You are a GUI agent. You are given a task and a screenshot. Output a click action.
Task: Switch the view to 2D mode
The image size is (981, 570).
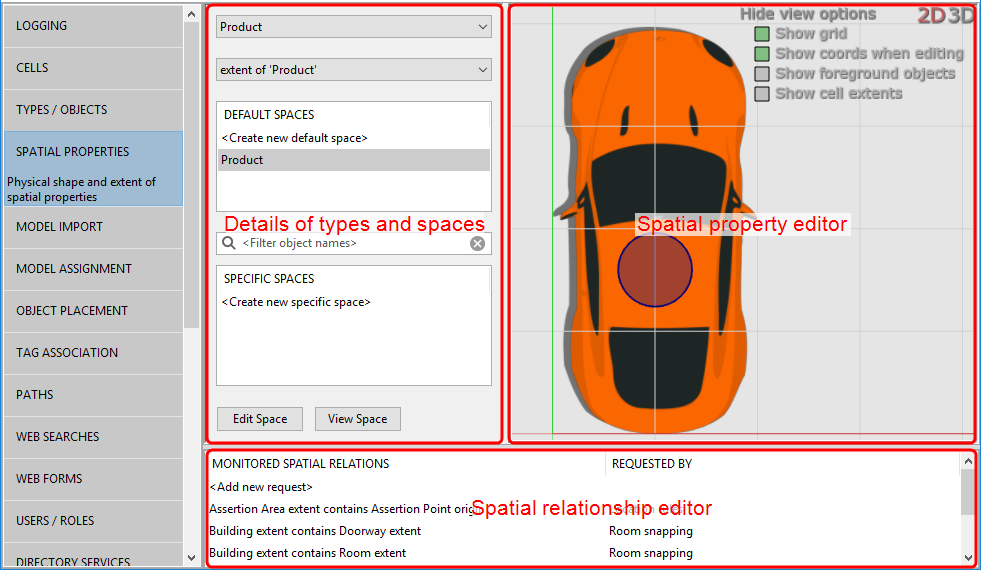pos(932,16)
